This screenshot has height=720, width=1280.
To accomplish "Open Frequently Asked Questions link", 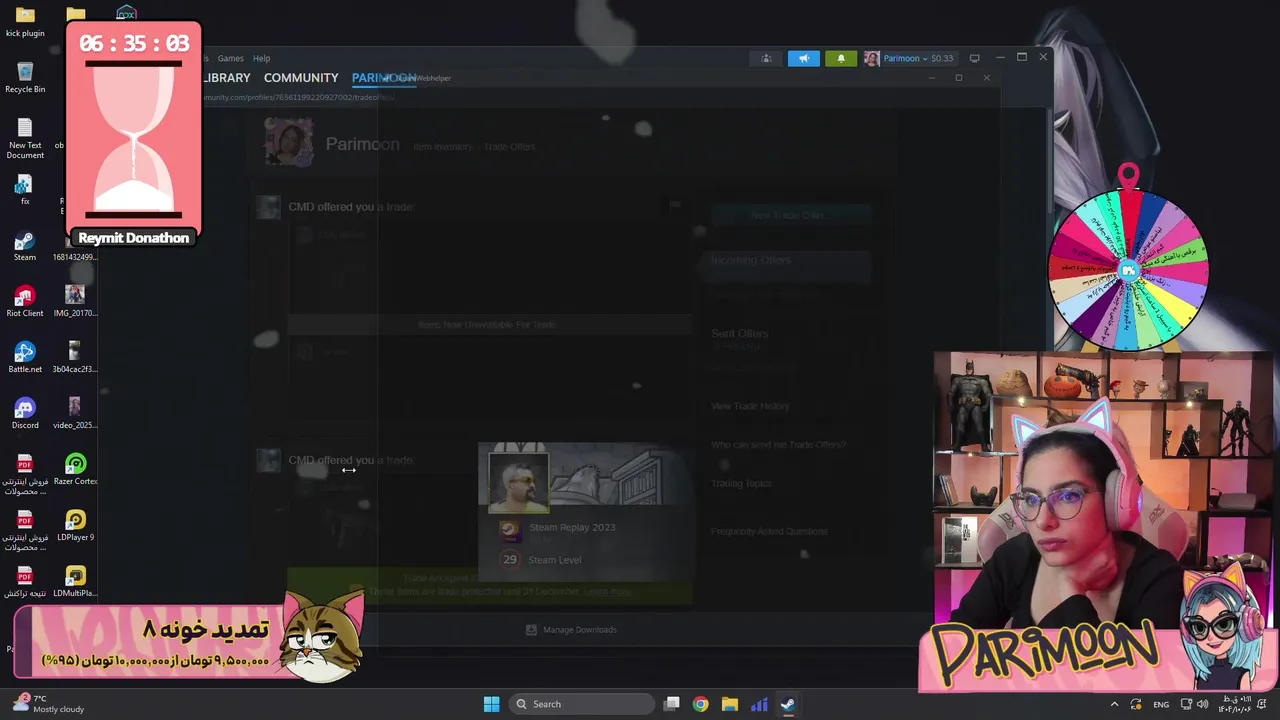I will tap(769, 531).
